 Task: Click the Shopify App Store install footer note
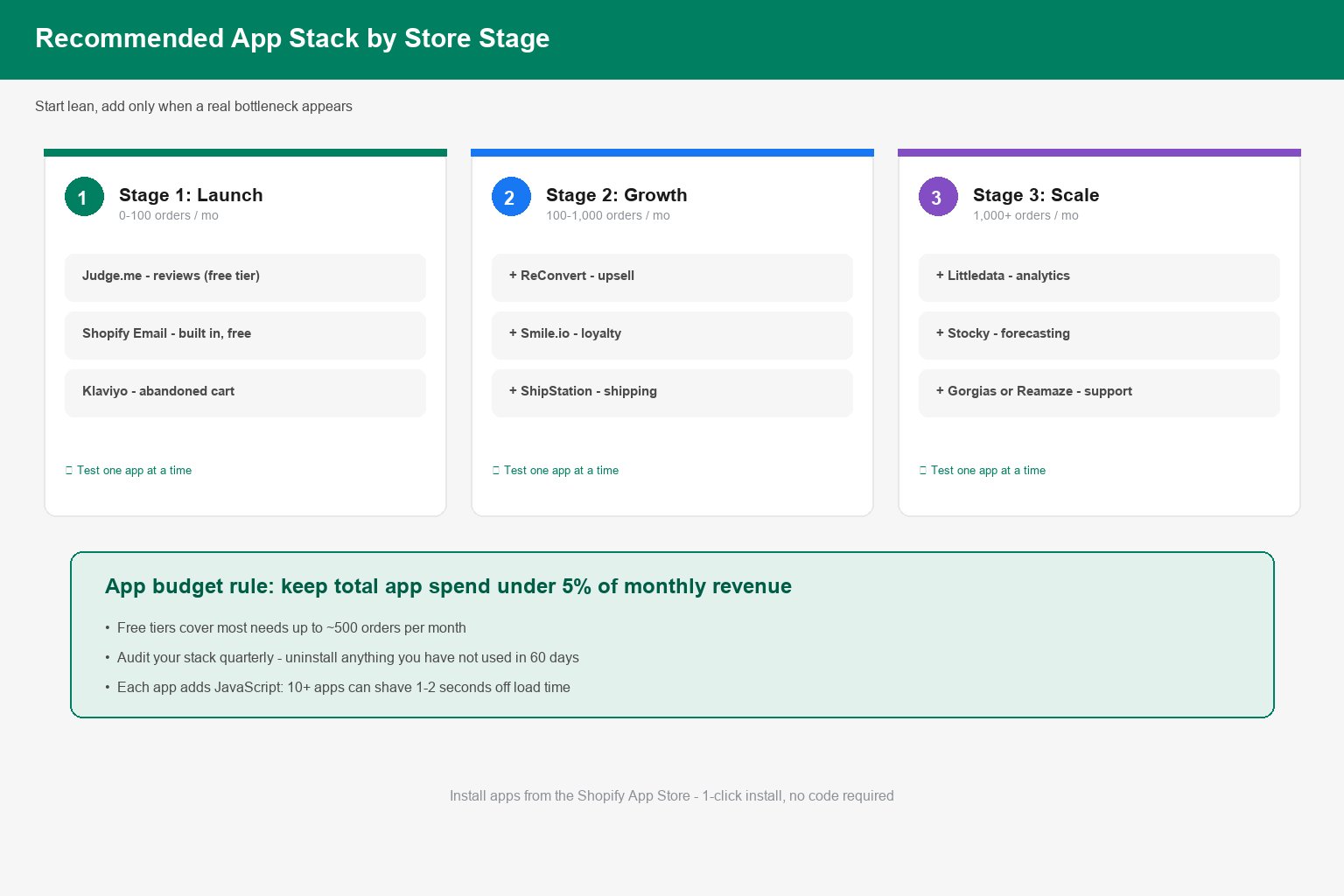672,795
